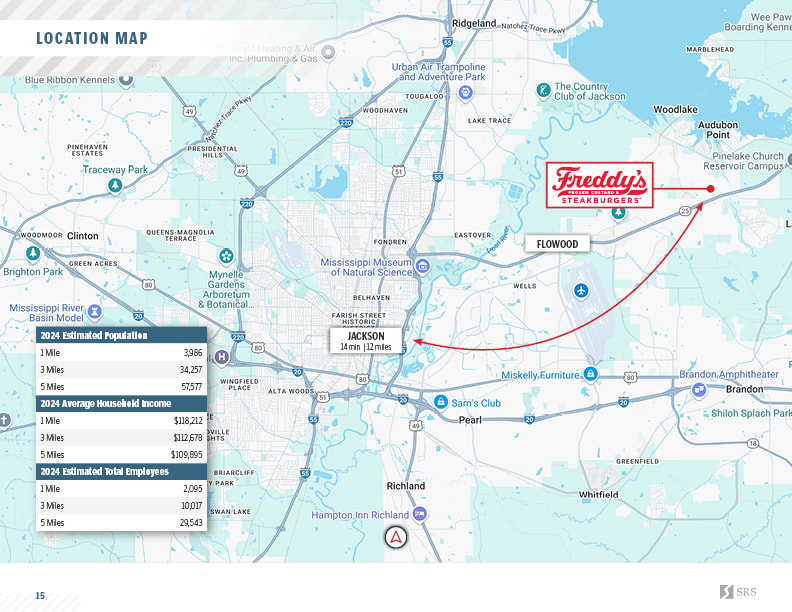Screen dimensions: 792x612
Task: Click the hospital H marker icon
Action: (x=221, y=358)
